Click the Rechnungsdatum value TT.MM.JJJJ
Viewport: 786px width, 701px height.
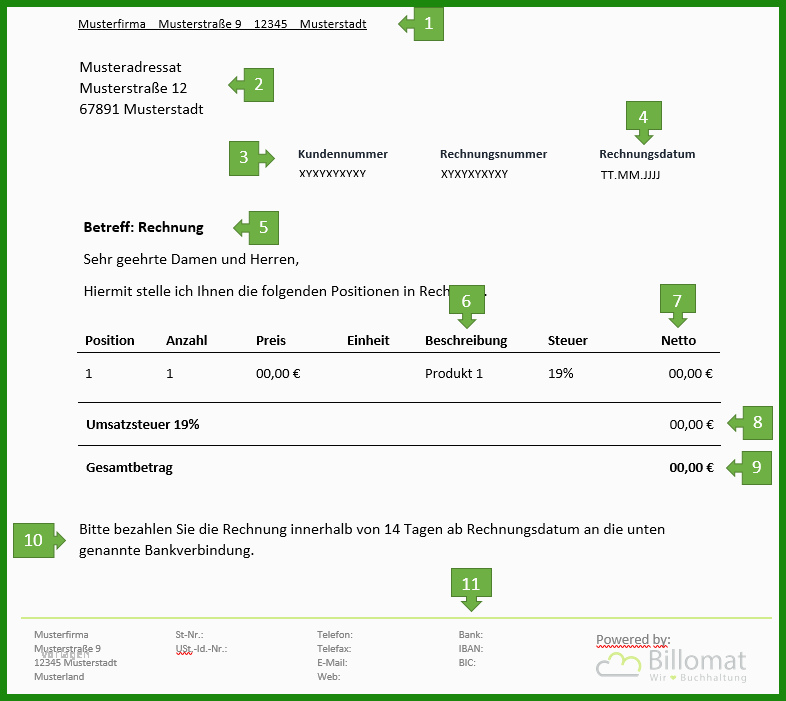point(630,175)
